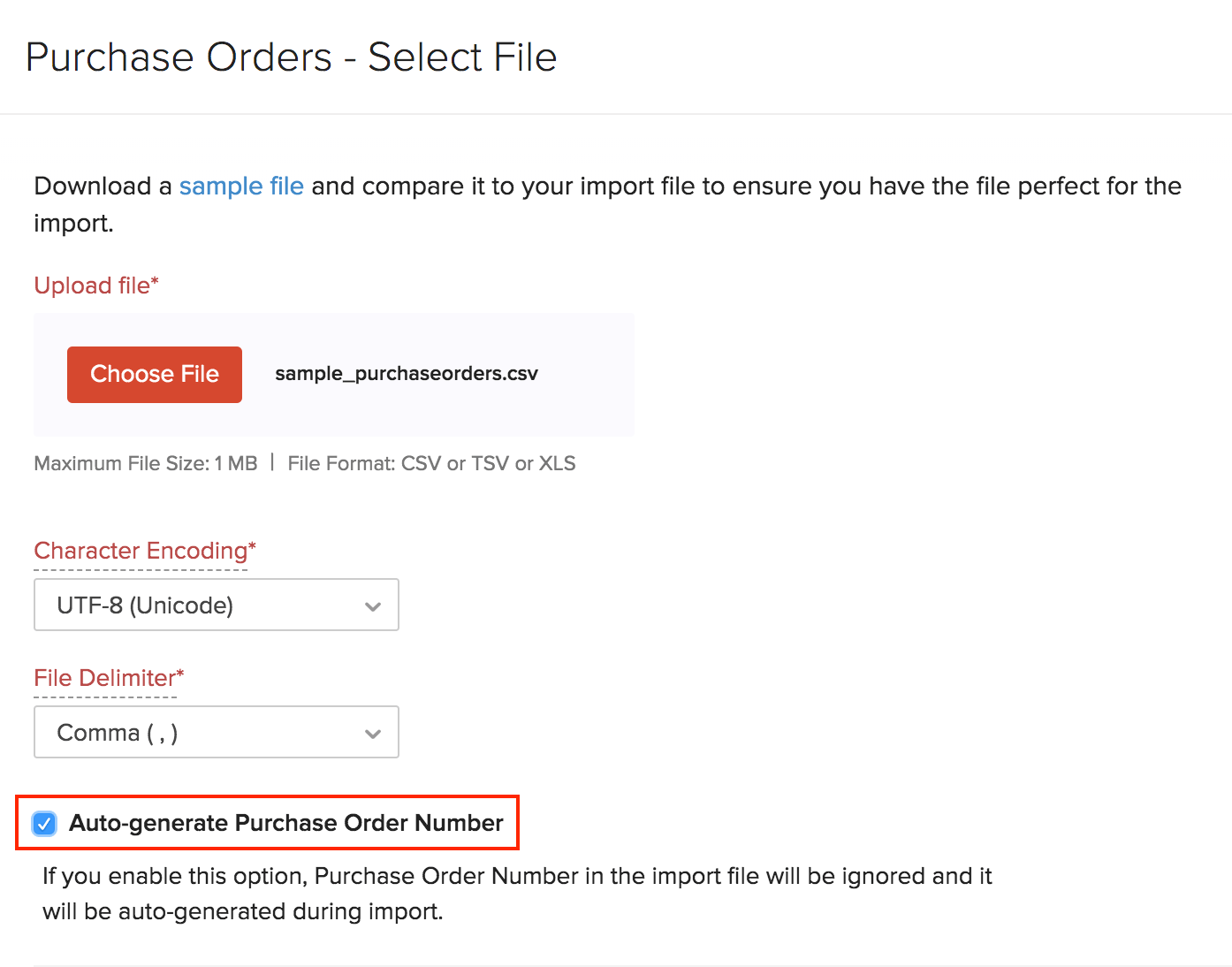Toggle the highlighted purchase order number option
1232x967 pixels.
click(x=43, y=823)
